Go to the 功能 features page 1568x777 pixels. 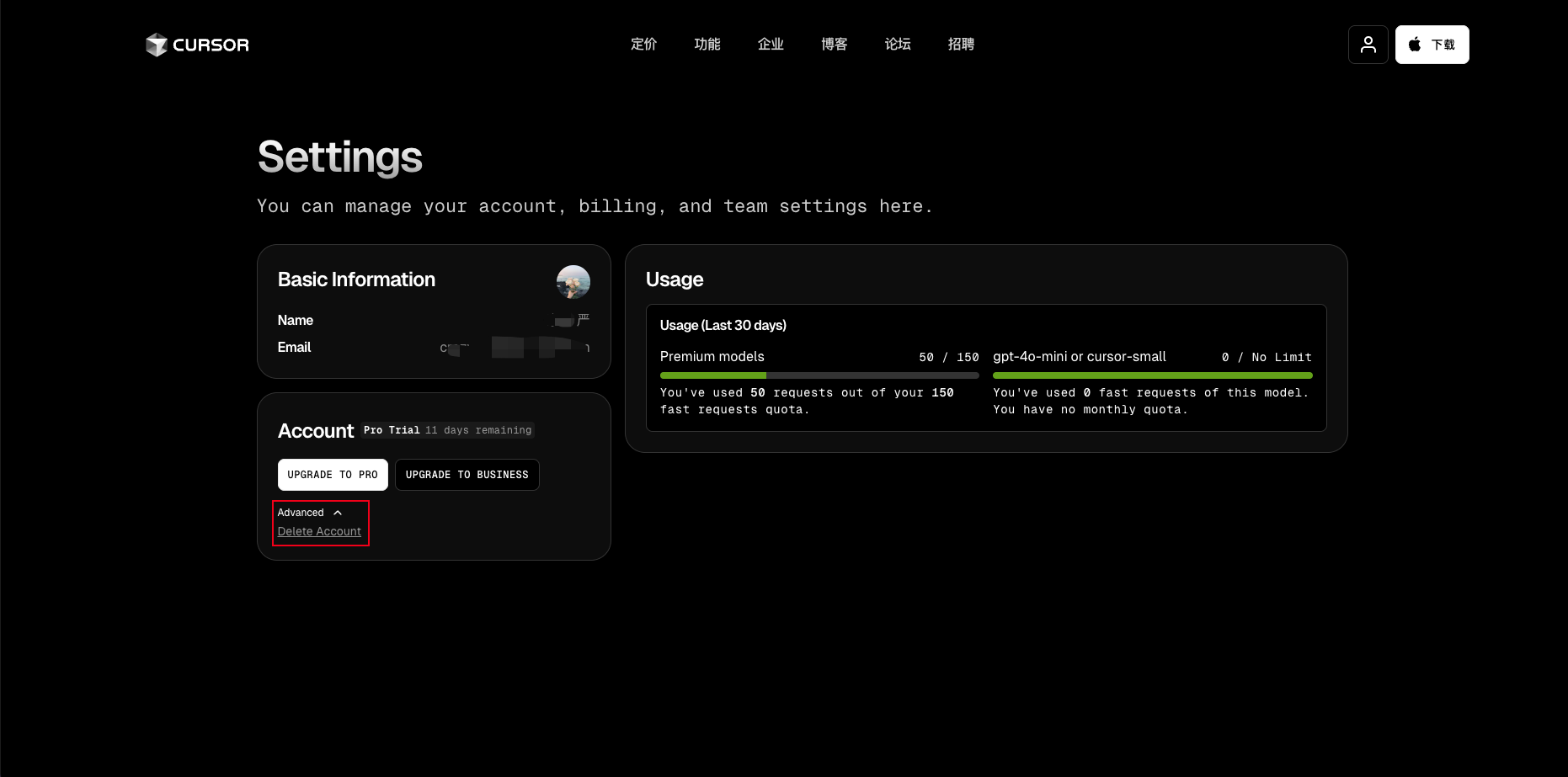pyautogui.click(x=707, y=45)
